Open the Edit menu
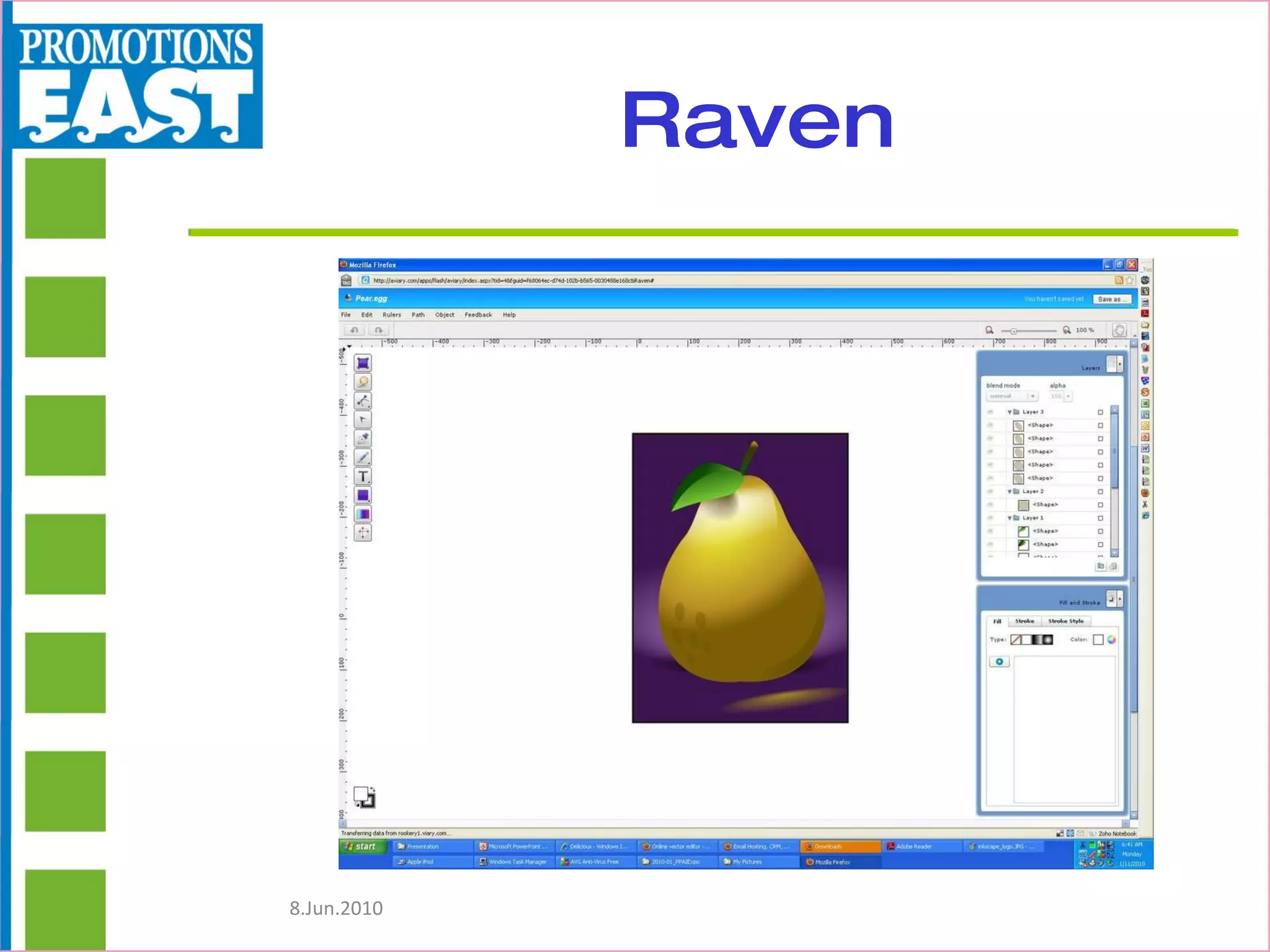Screen dimensions: 1270x952 pyautogui.click(x=367, y=315)
